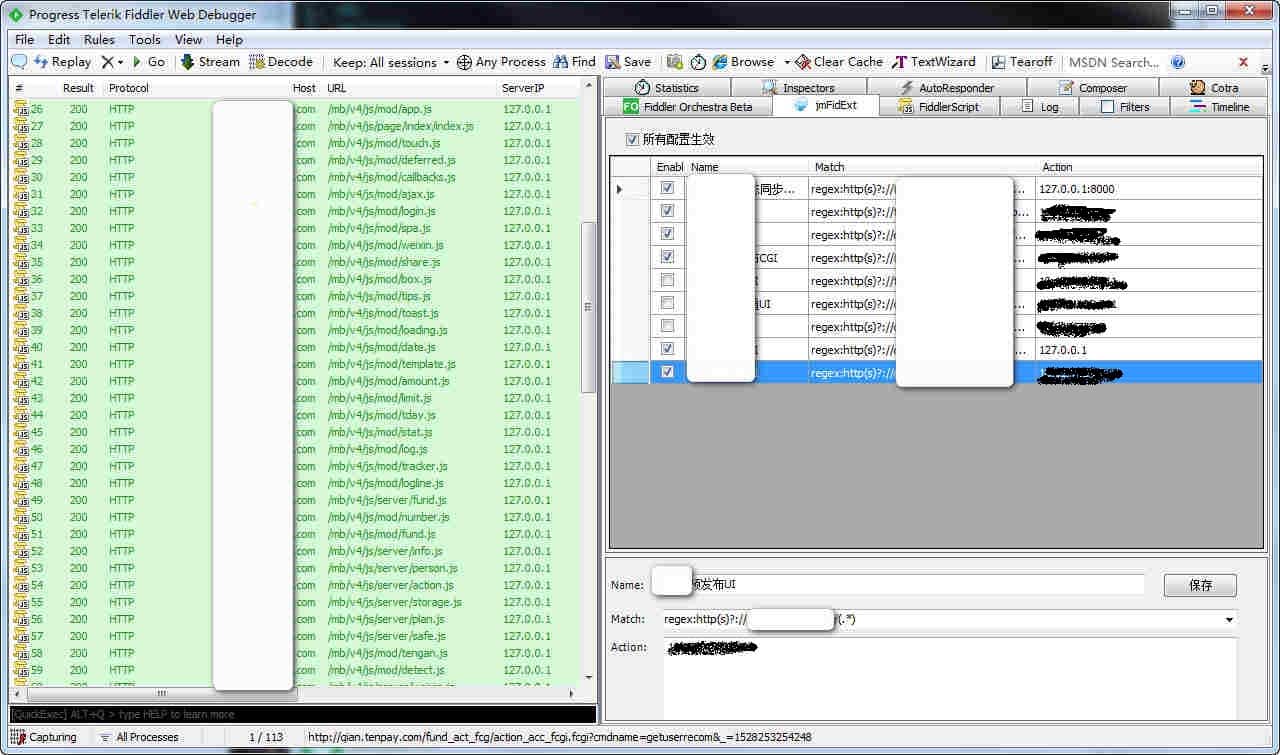
Task: Click the Tearoff toolbar button
Action: [x=1022, y=62]
